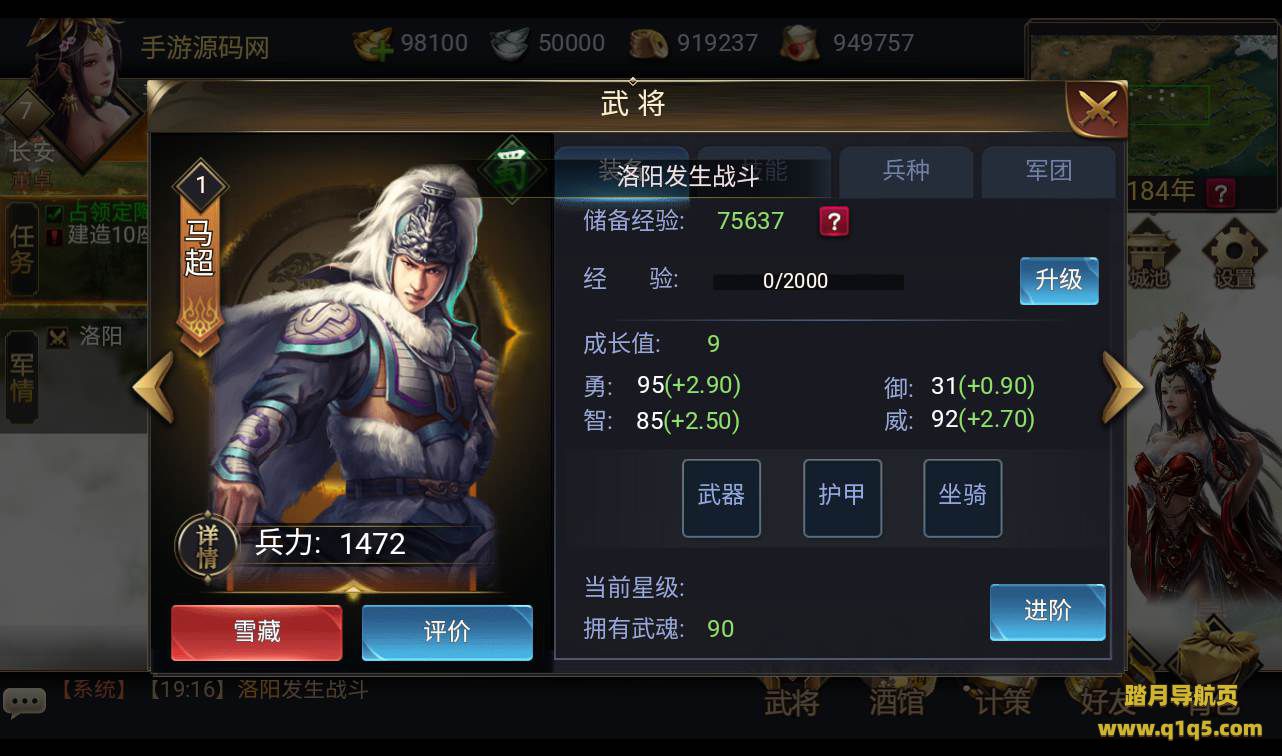Go to previous general with left arrow
Screen dimensions: 1282x756
[x=153, y=388]
